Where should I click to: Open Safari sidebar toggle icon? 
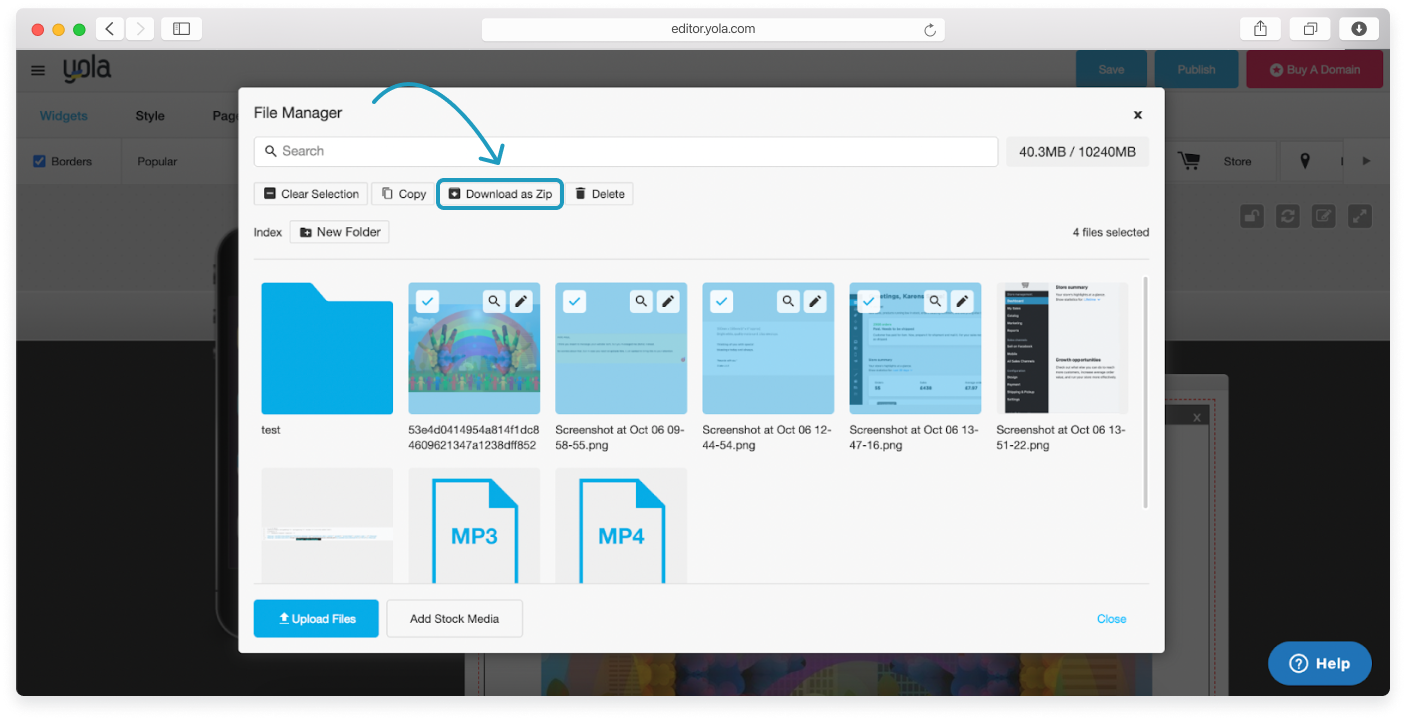(181, 29)
